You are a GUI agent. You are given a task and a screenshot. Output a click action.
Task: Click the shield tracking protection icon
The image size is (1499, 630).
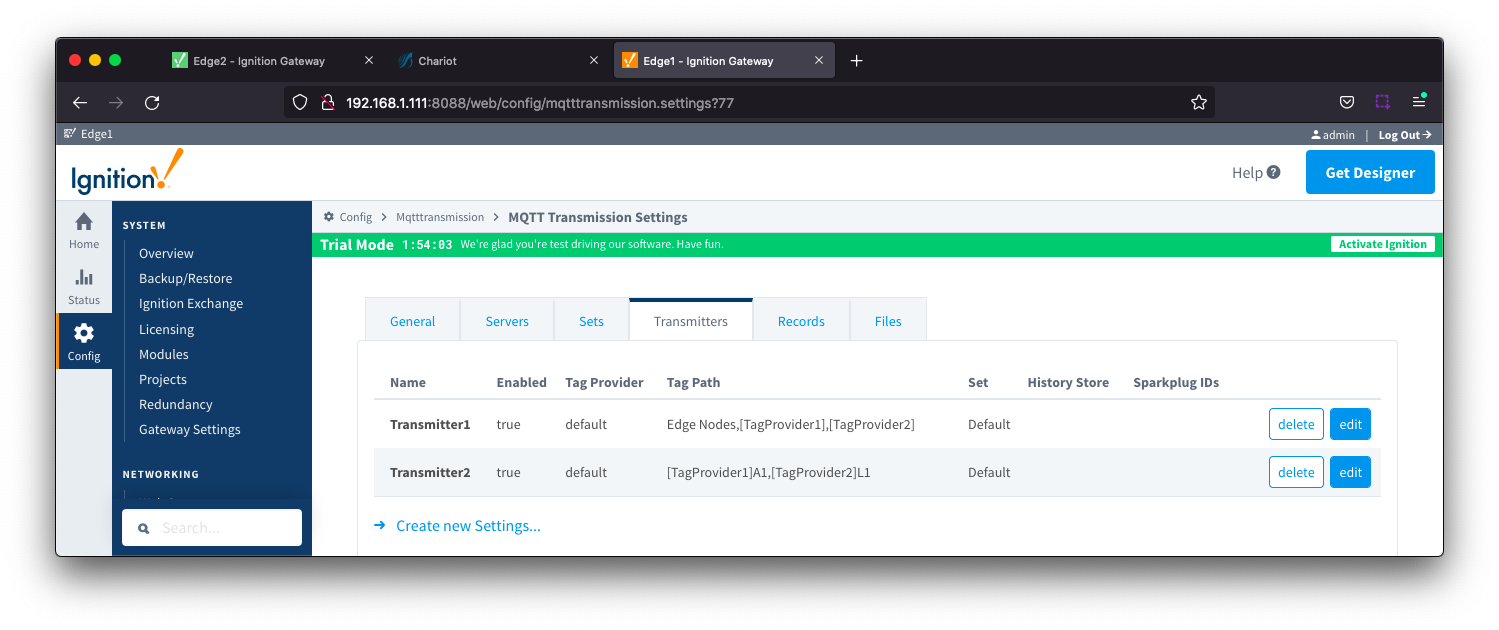tap(300, 102)
